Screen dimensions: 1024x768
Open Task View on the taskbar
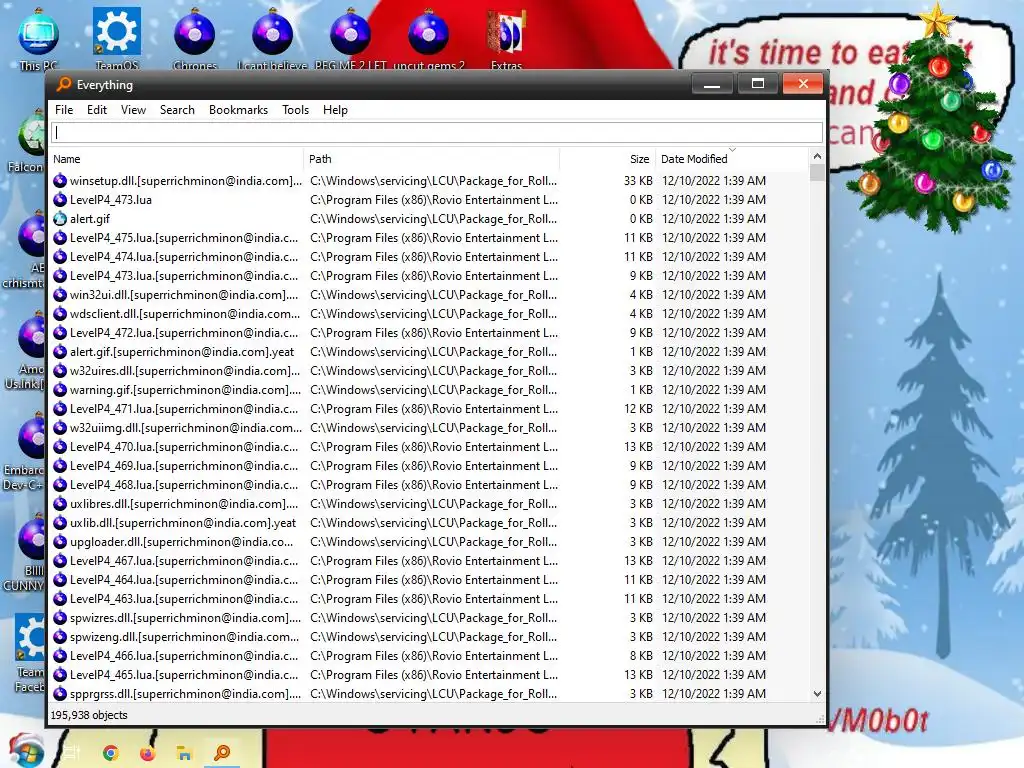[x=72, y=753]
